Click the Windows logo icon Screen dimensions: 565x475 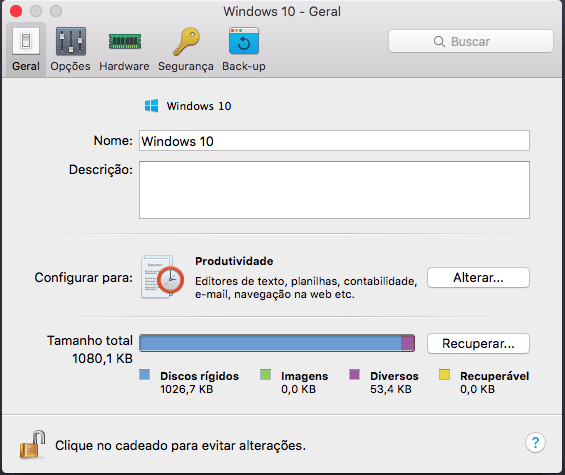[151, 106]
